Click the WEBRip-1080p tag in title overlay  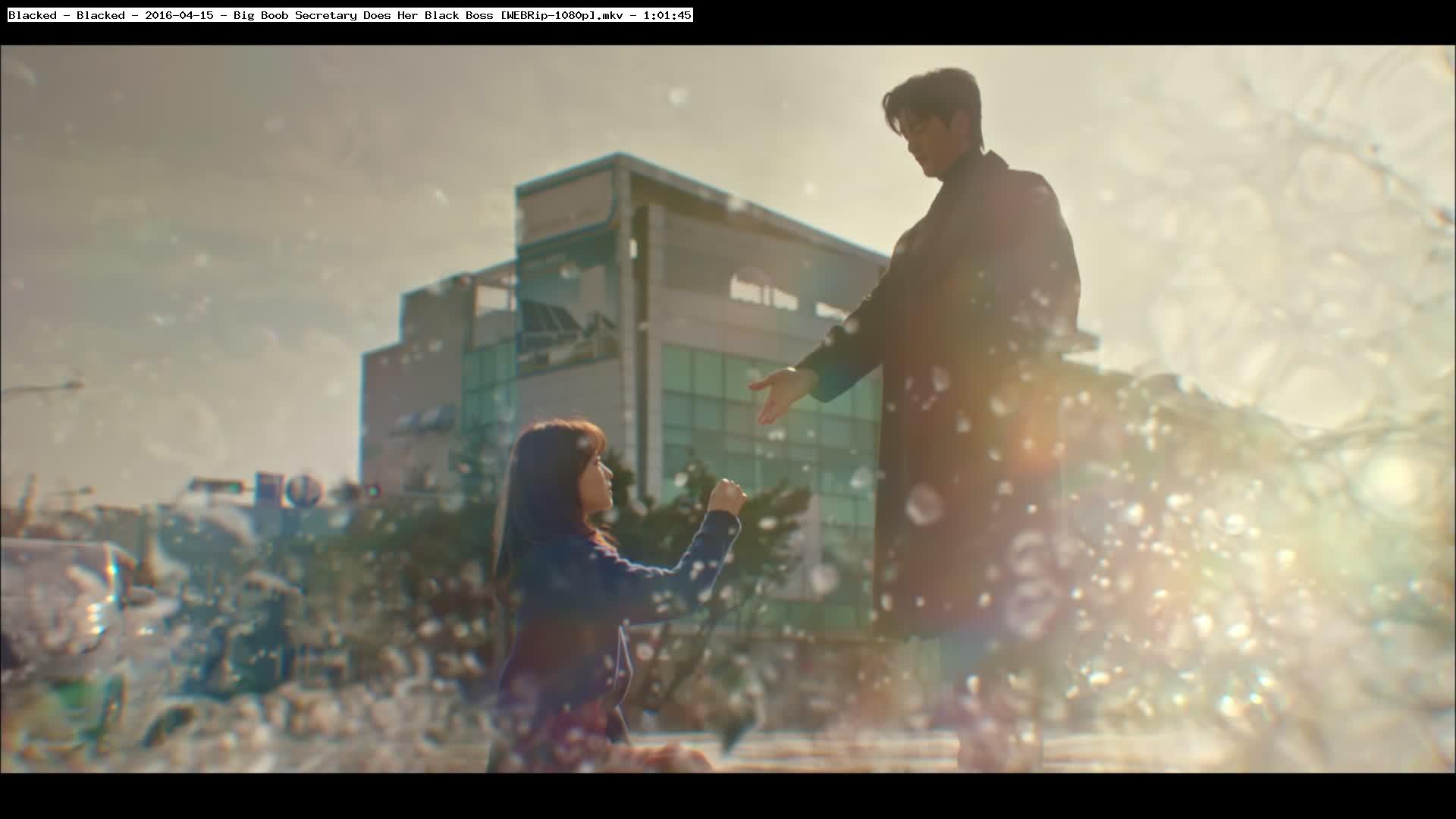[548, 15]
